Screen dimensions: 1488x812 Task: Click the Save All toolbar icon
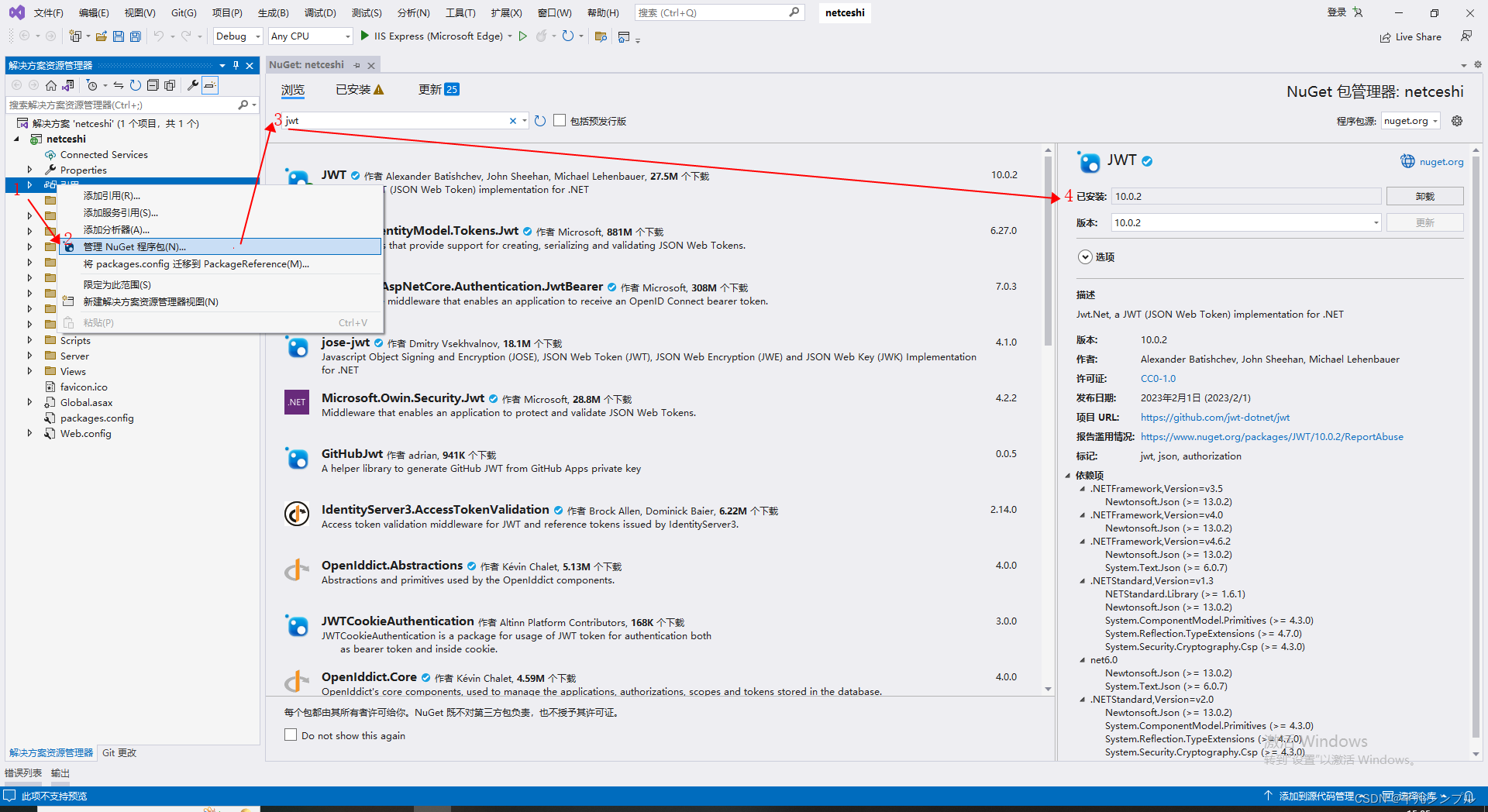(136, 36)
